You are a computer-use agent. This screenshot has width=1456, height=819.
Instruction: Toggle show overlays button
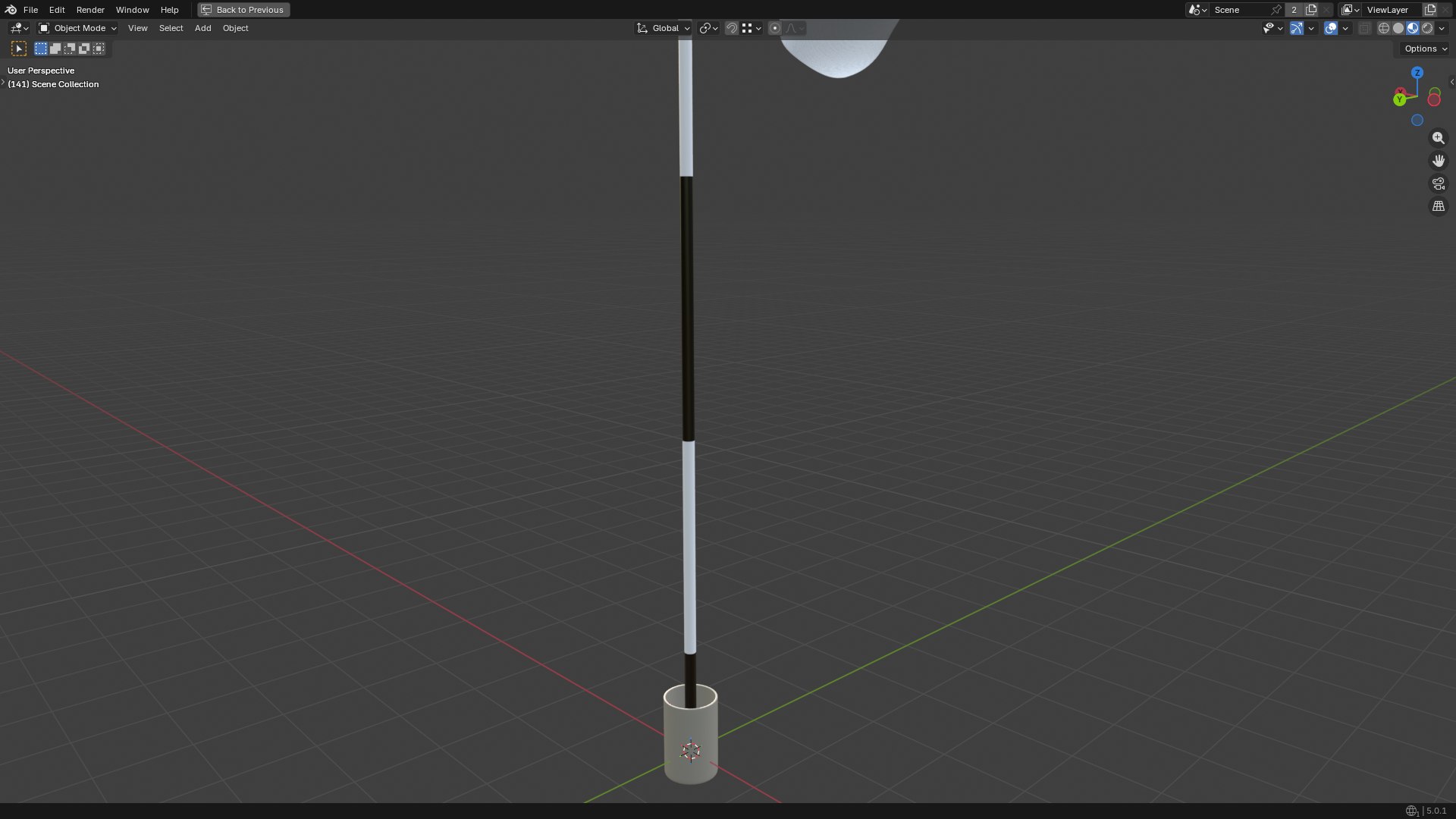1331,28
